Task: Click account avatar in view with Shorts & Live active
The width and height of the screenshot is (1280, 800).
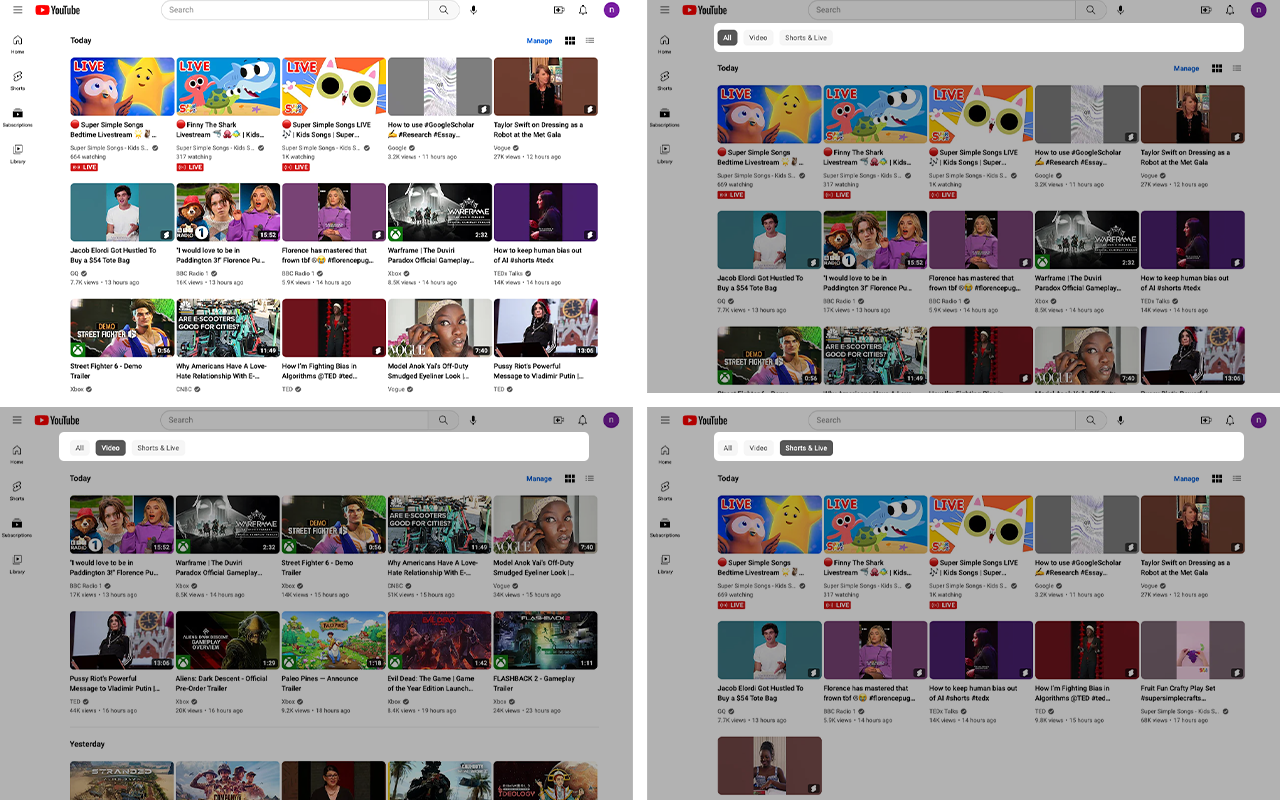Action: click(x=1258, y=420)
